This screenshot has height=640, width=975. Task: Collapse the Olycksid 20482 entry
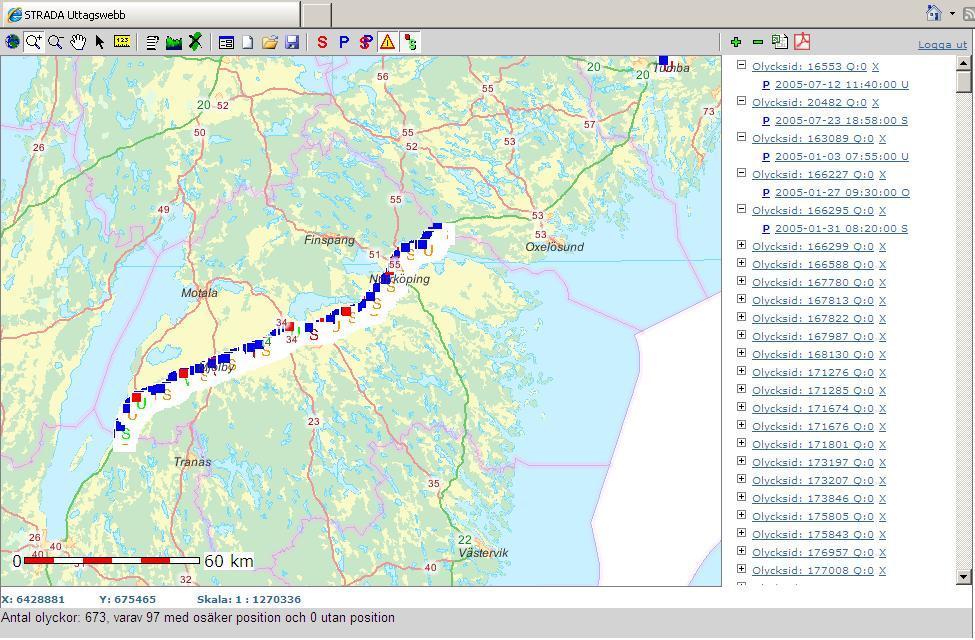[x=741, y=101]
